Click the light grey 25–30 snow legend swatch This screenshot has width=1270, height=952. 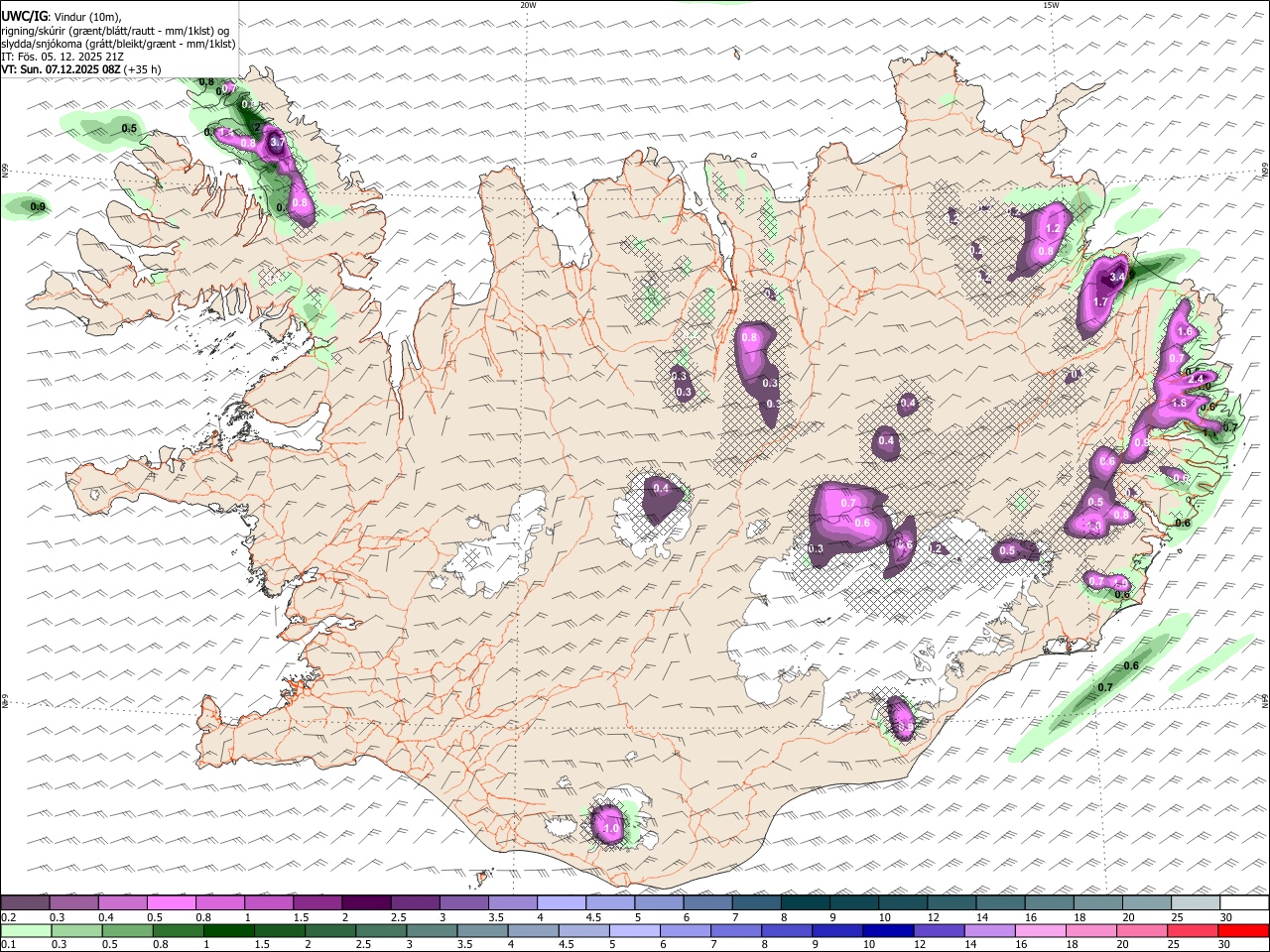click(1194, 903)
